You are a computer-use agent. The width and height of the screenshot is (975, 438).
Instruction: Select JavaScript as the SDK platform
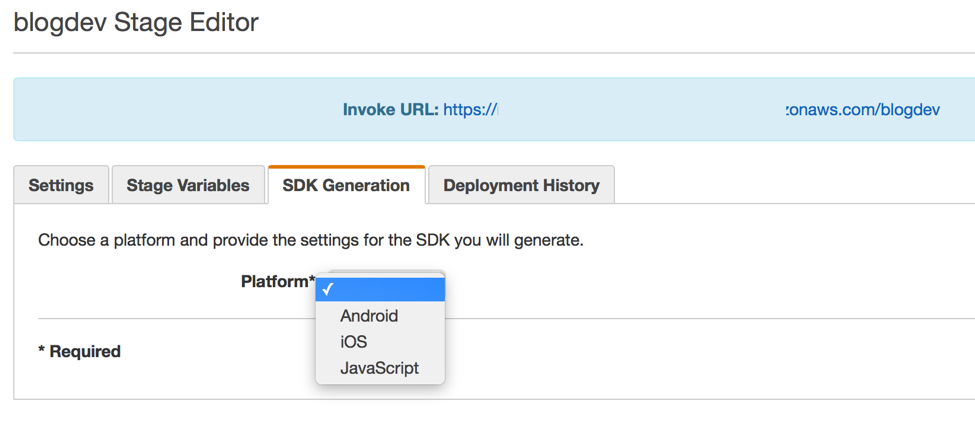(x=379, y=368)
